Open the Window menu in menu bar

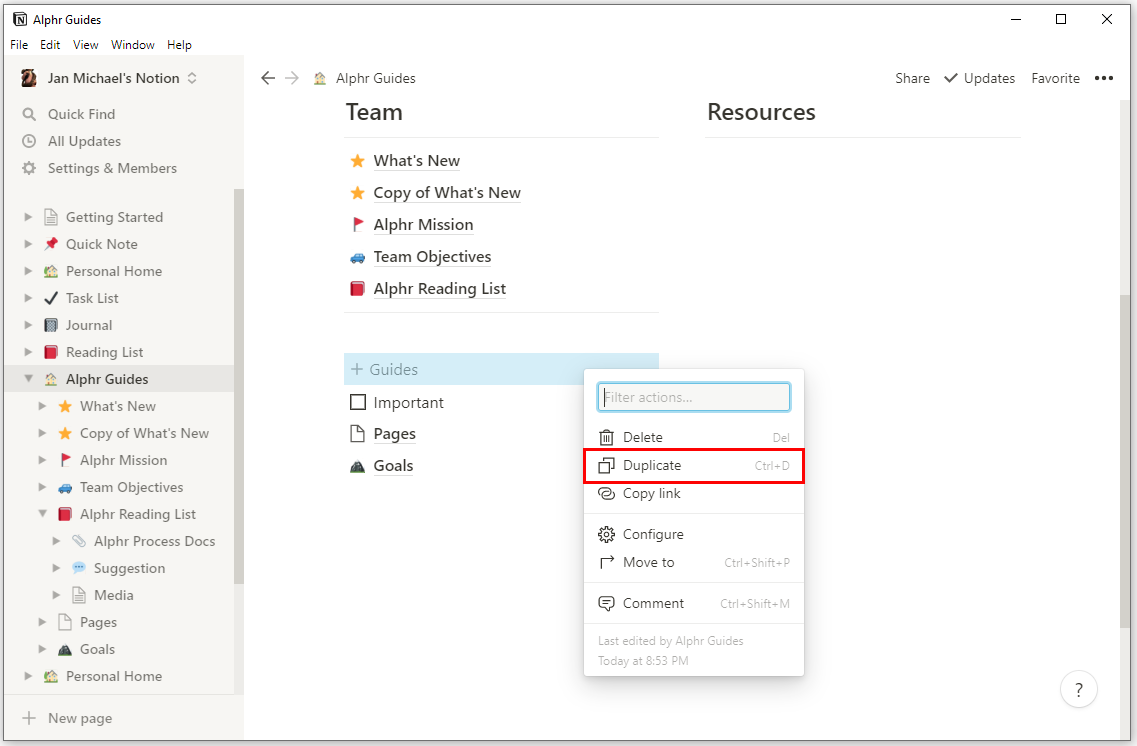pos(132,45)
